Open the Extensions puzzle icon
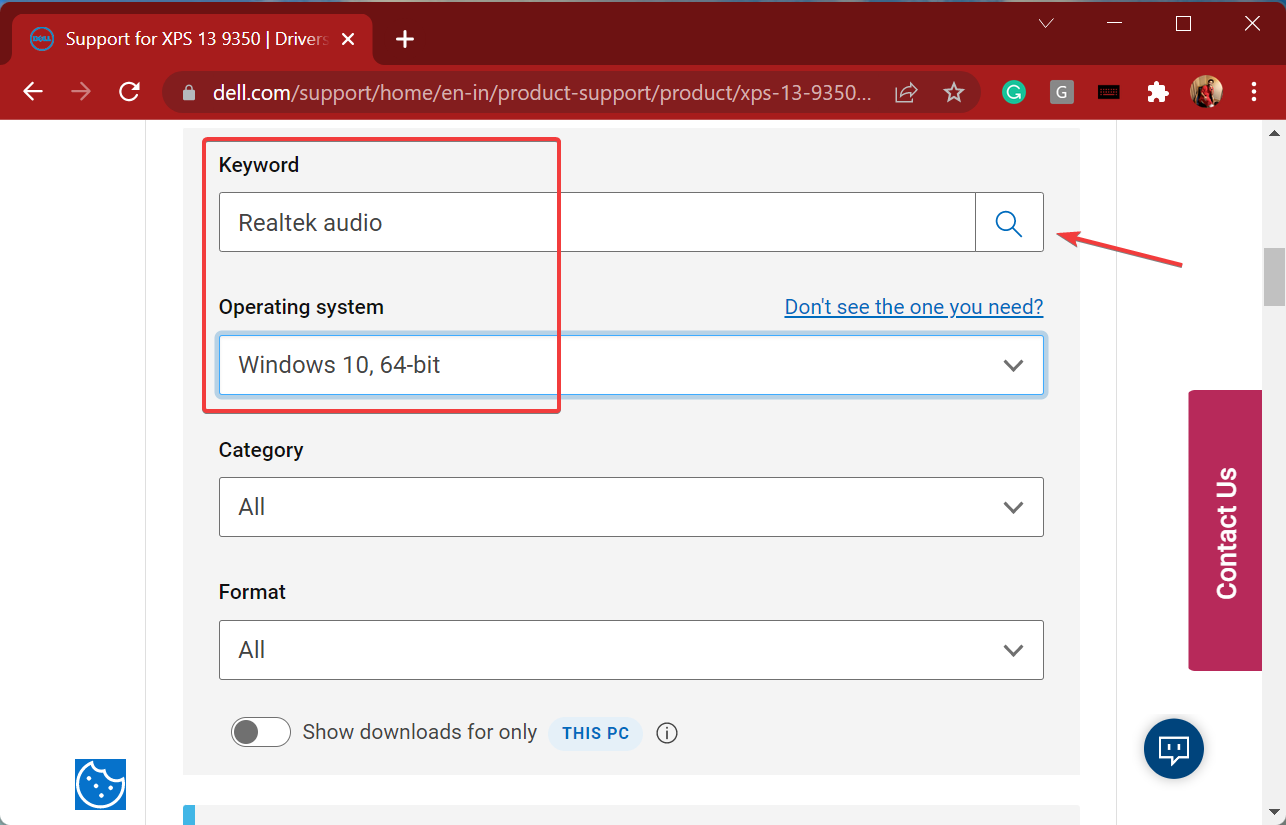This screenshot has width=1286, height=825. coord(1158,93)
